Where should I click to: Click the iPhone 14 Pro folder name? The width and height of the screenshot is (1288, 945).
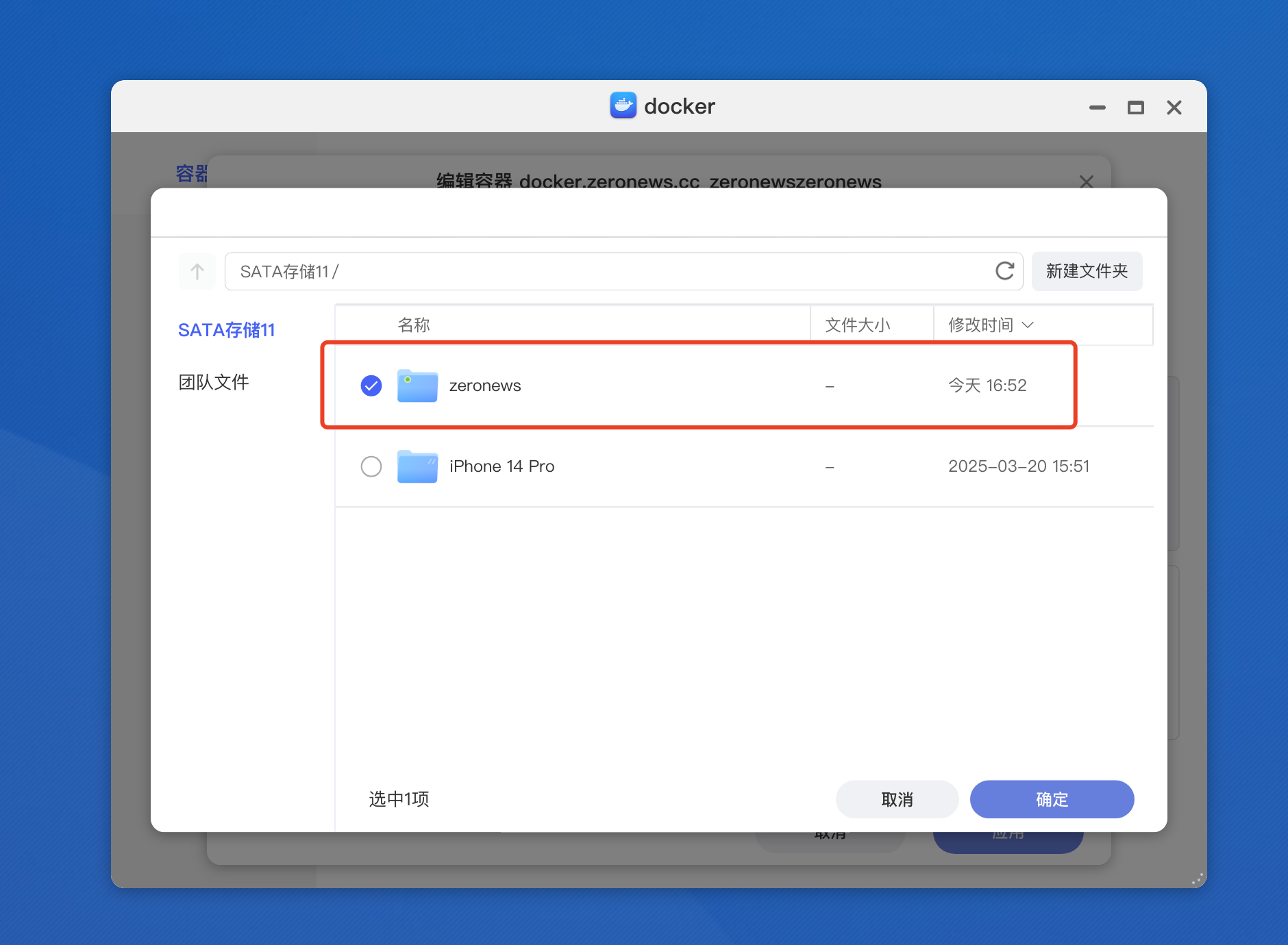coord(501,466)
